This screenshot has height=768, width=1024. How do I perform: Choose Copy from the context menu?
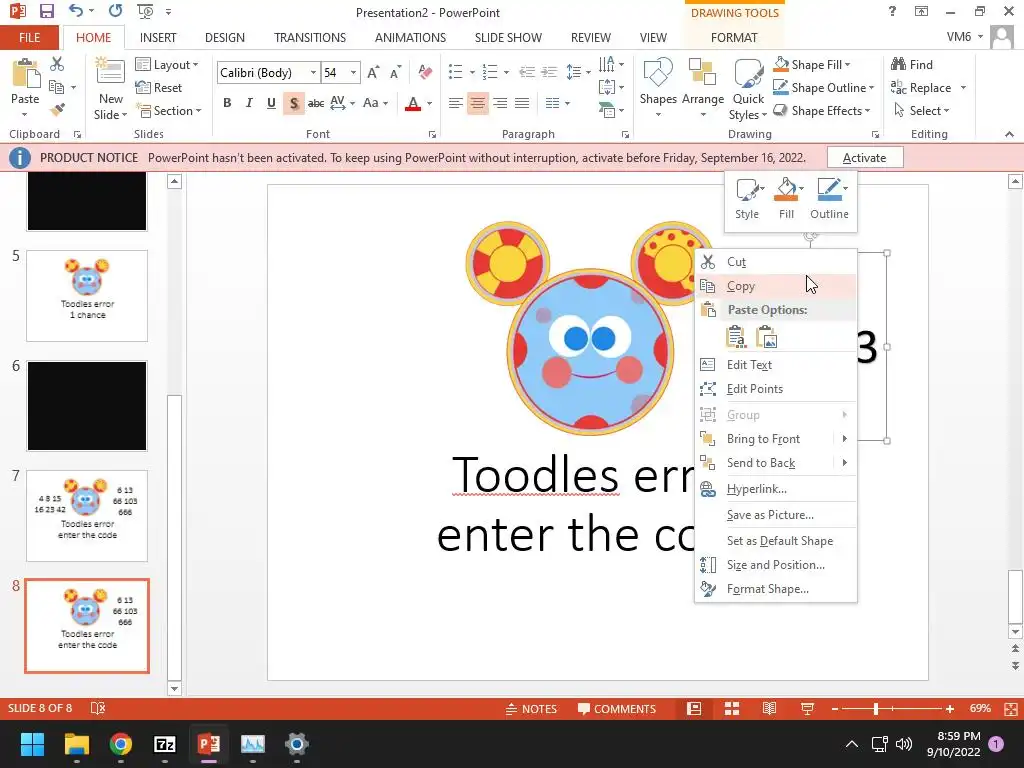775,286
